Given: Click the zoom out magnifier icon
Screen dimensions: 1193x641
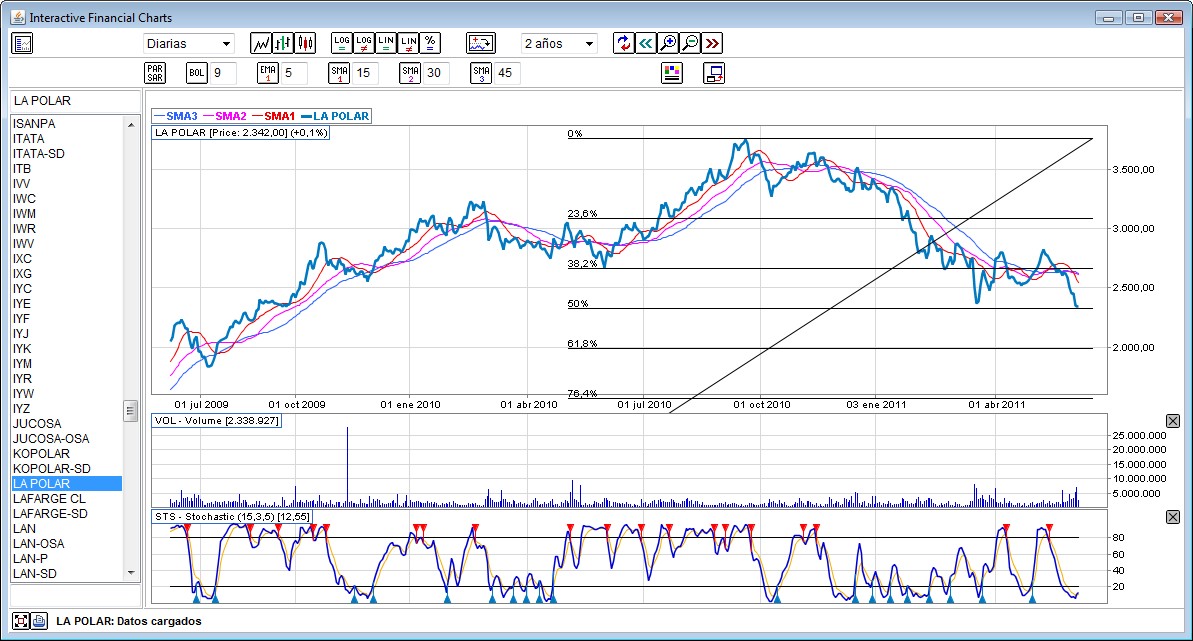Looking at the screenshot, I should 690,43.
